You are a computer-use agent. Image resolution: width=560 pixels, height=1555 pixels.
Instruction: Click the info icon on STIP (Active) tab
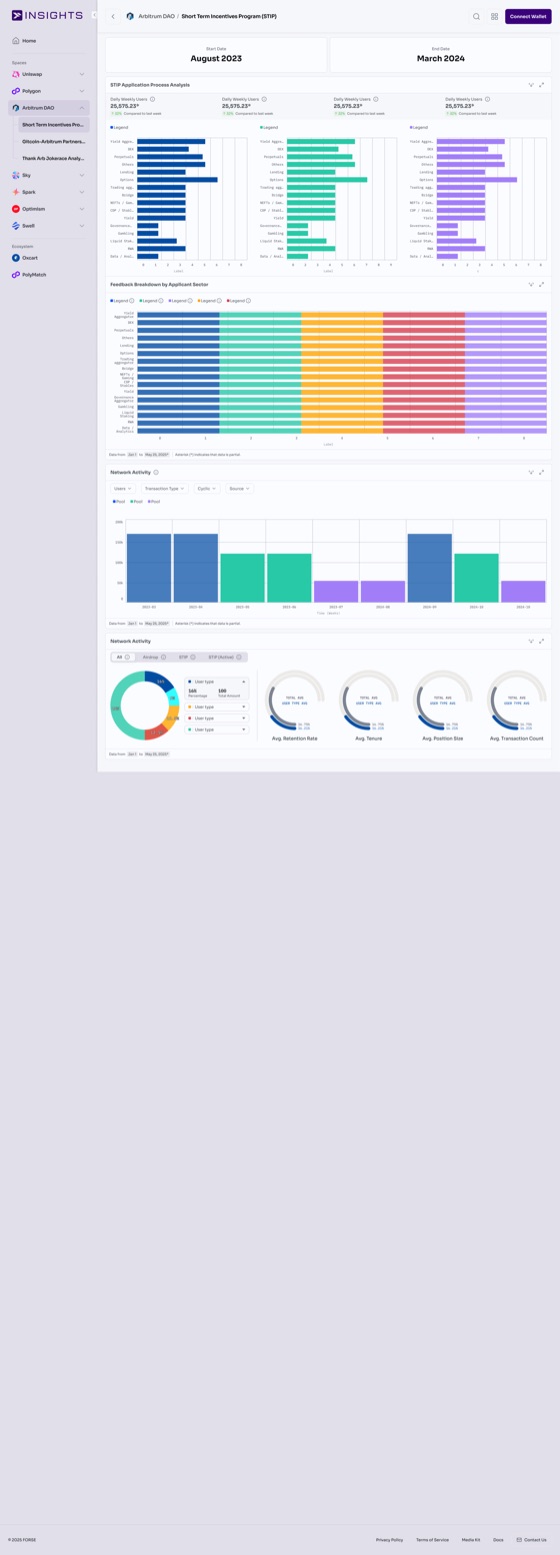(241, 657)
